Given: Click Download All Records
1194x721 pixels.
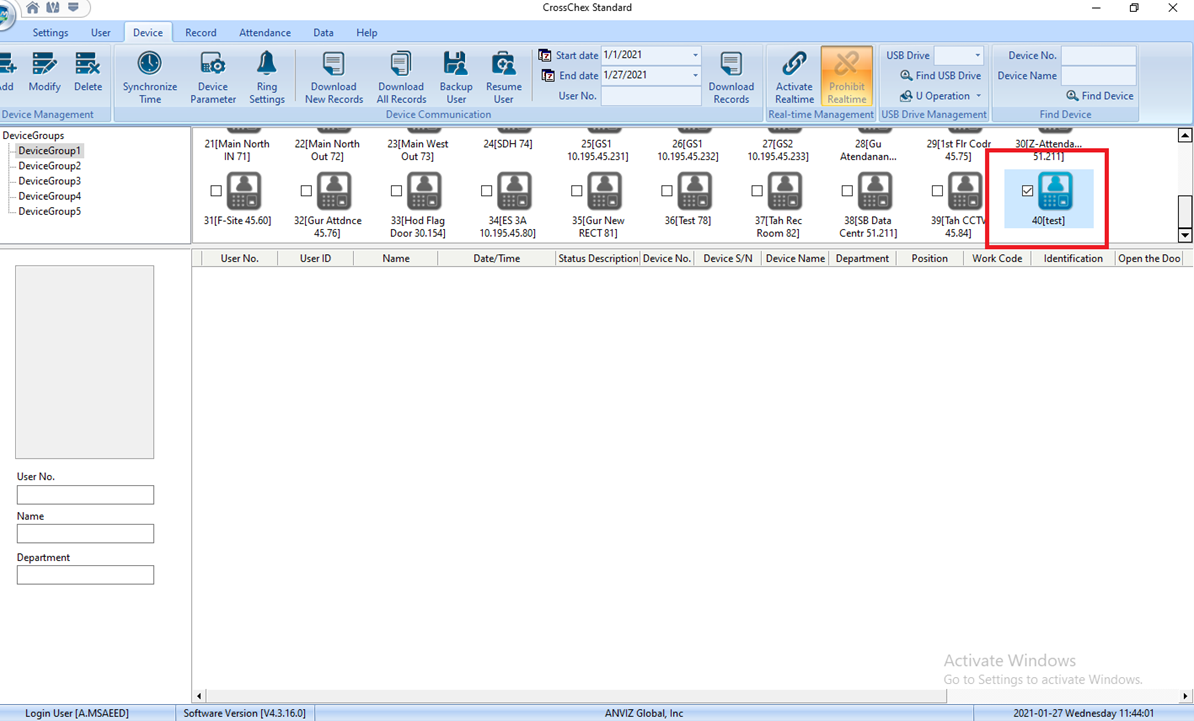Looking at the screenshot, I should tap(401, 78).
